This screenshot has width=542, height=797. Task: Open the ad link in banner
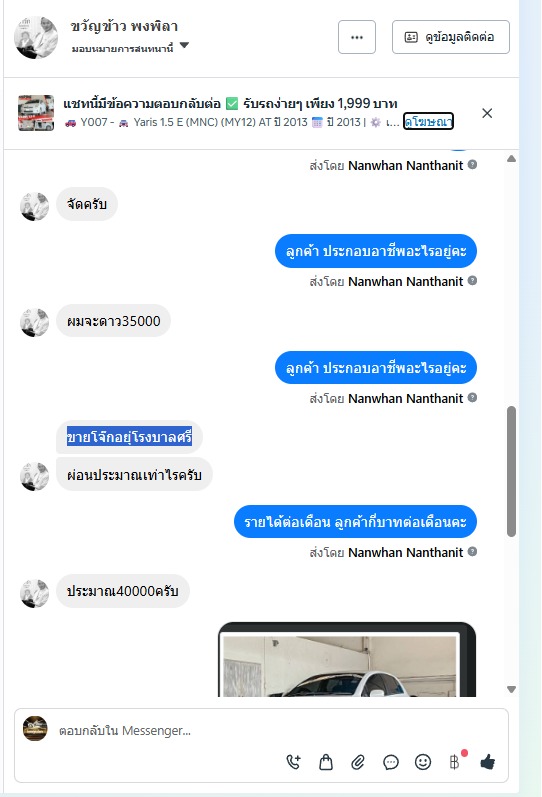428,121
